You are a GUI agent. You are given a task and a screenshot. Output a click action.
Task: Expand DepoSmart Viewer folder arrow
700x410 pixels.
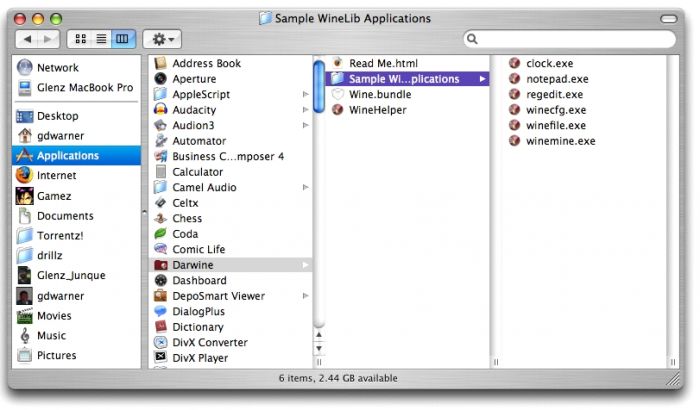(305, 296)
